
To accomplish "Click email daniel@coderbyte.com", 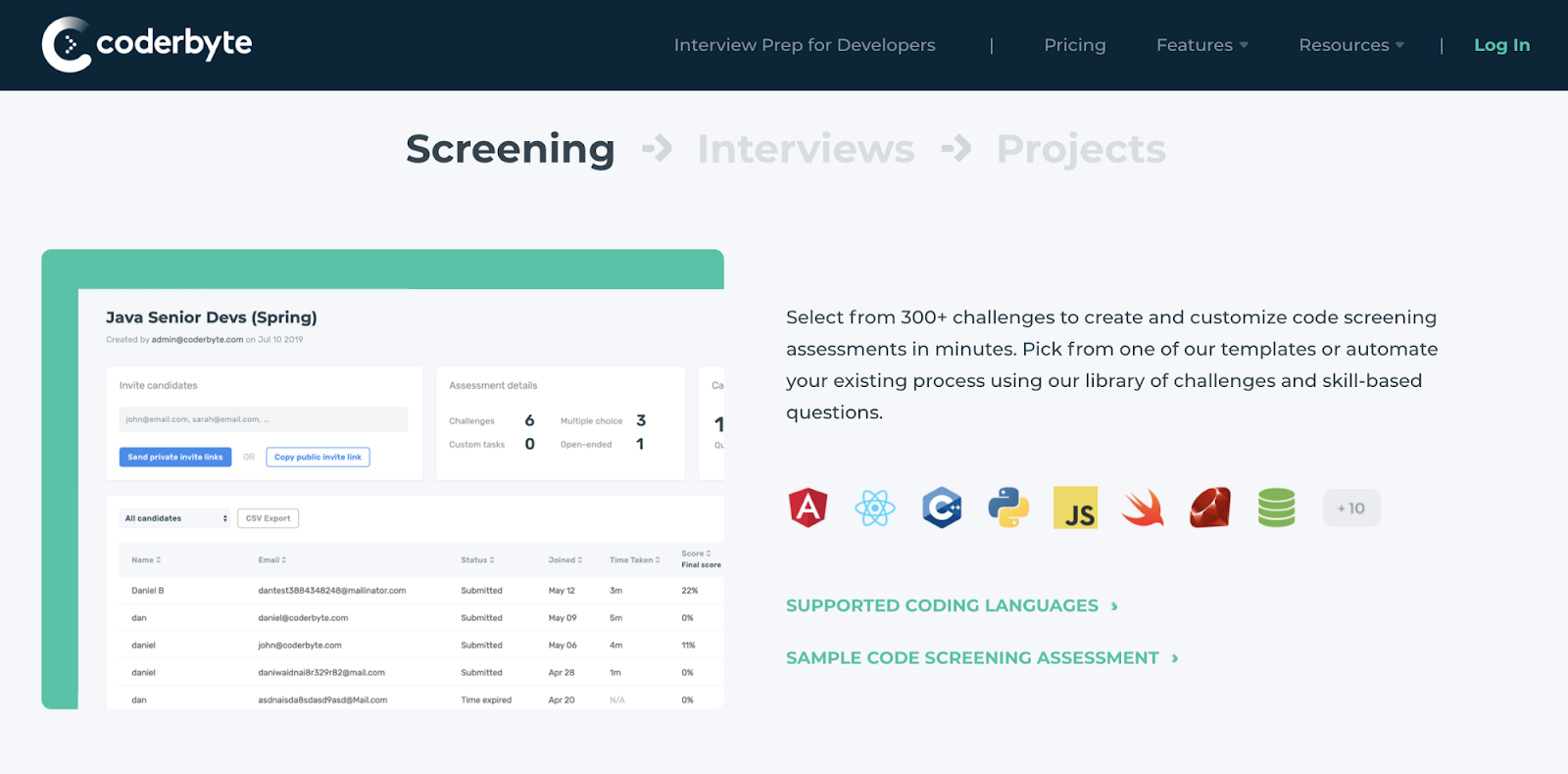I will click(x=303, y=618).
